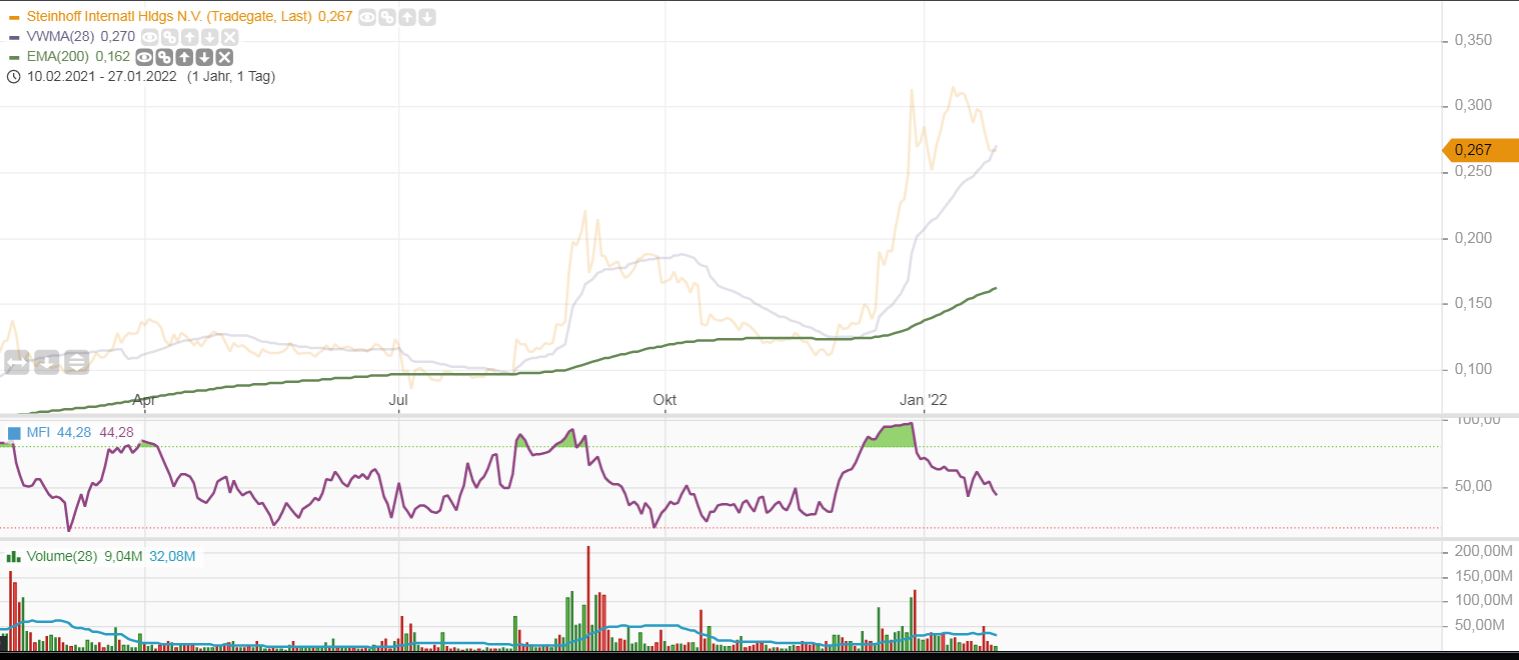Move the EMA(200) indicator down

point(204,57)
